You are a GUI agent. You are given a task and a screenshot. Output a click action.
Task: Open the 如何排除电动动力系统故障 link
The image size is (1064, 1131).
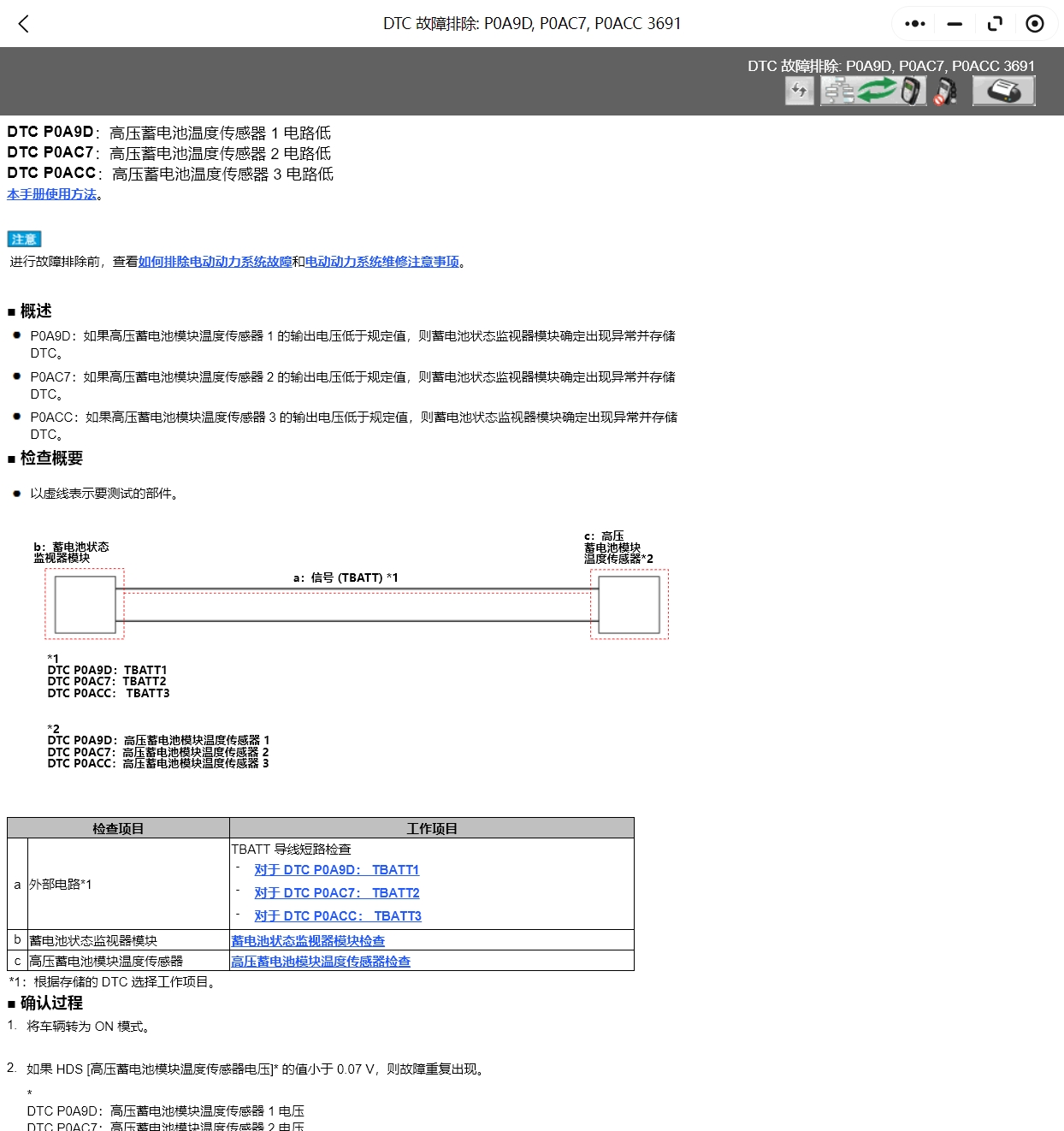click(216, 261)
